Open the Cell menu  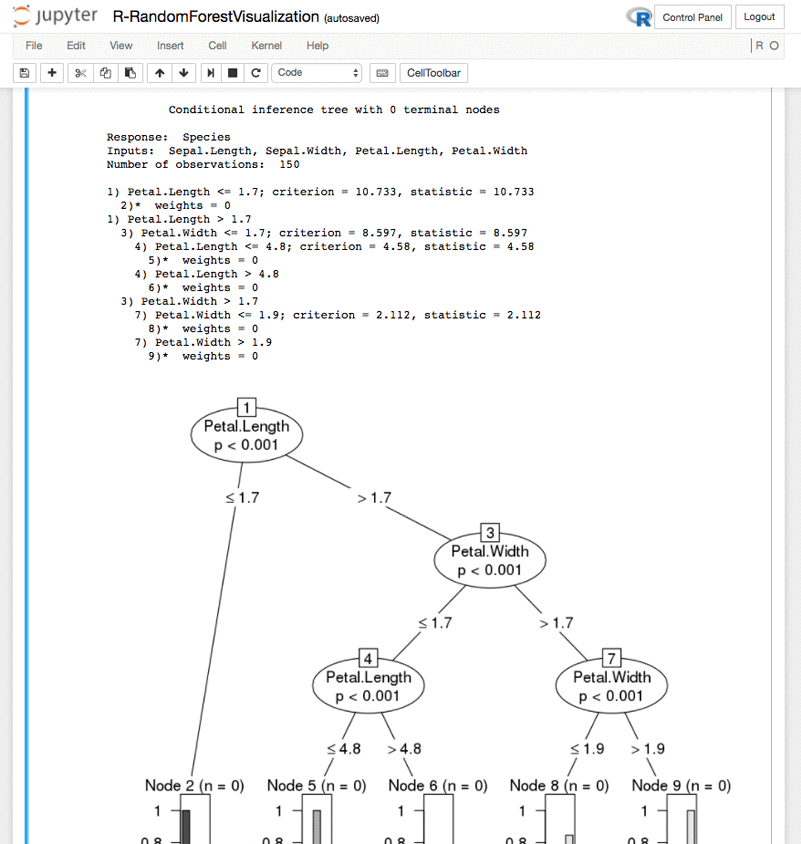click(217, 45)
